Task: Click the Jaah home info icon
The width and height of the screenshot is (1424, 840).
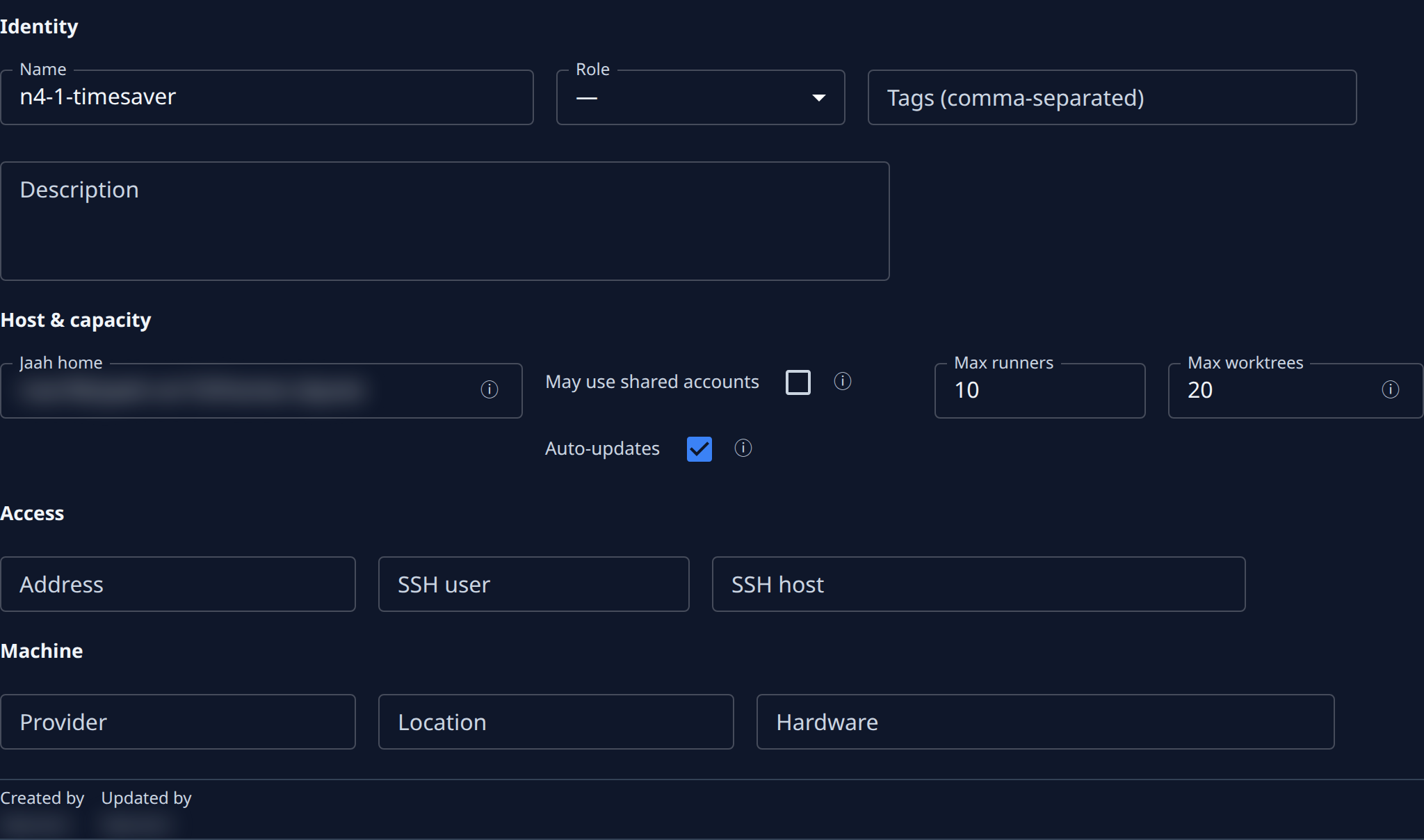Action: (489, 389)
